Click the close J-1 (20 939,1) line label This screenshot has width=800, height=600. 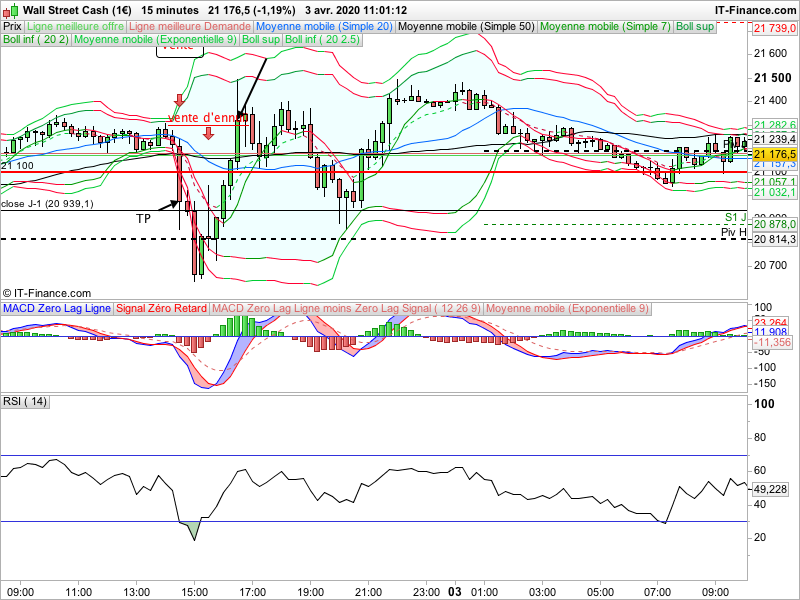pyautogui.click(x=47, y=204)
